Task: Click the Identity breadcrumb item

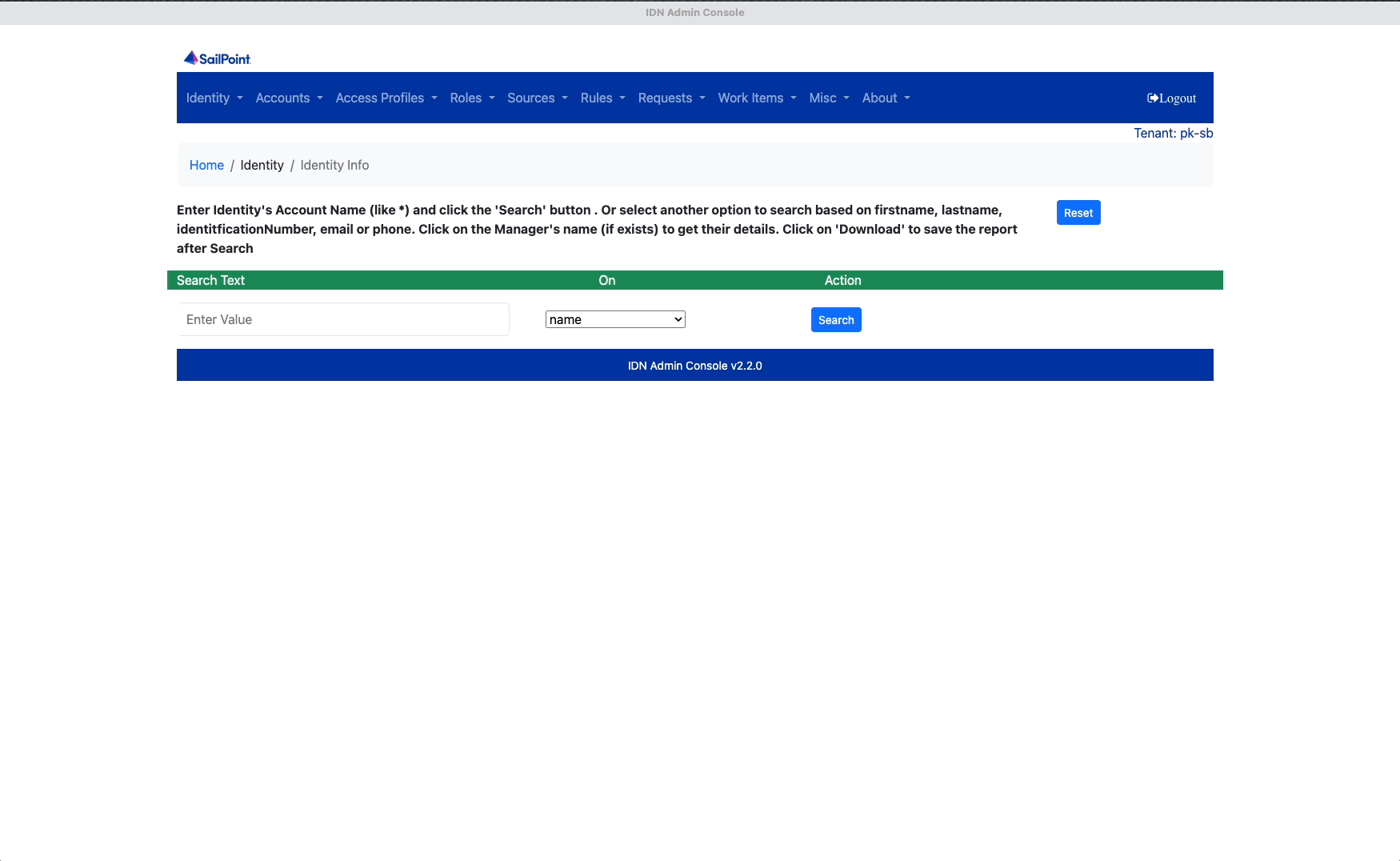Action: click(x=262, y=165)
